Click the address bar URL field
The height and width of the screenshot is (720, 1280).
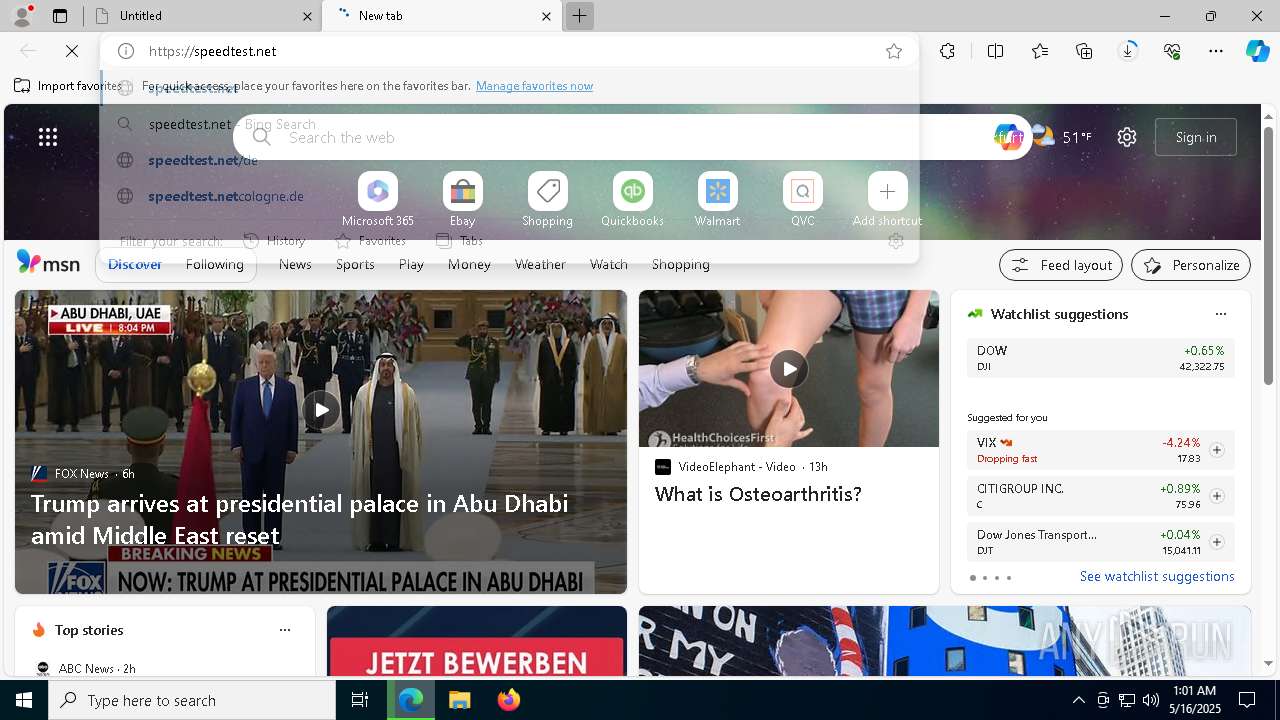pos(510,51)
